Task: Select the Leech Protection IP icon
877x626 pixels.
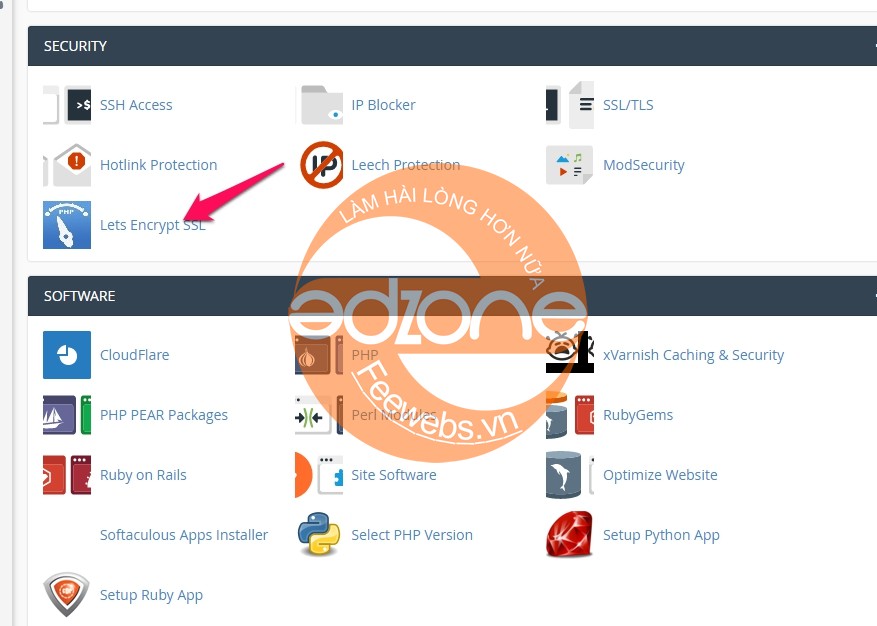Action: (322, 165)
